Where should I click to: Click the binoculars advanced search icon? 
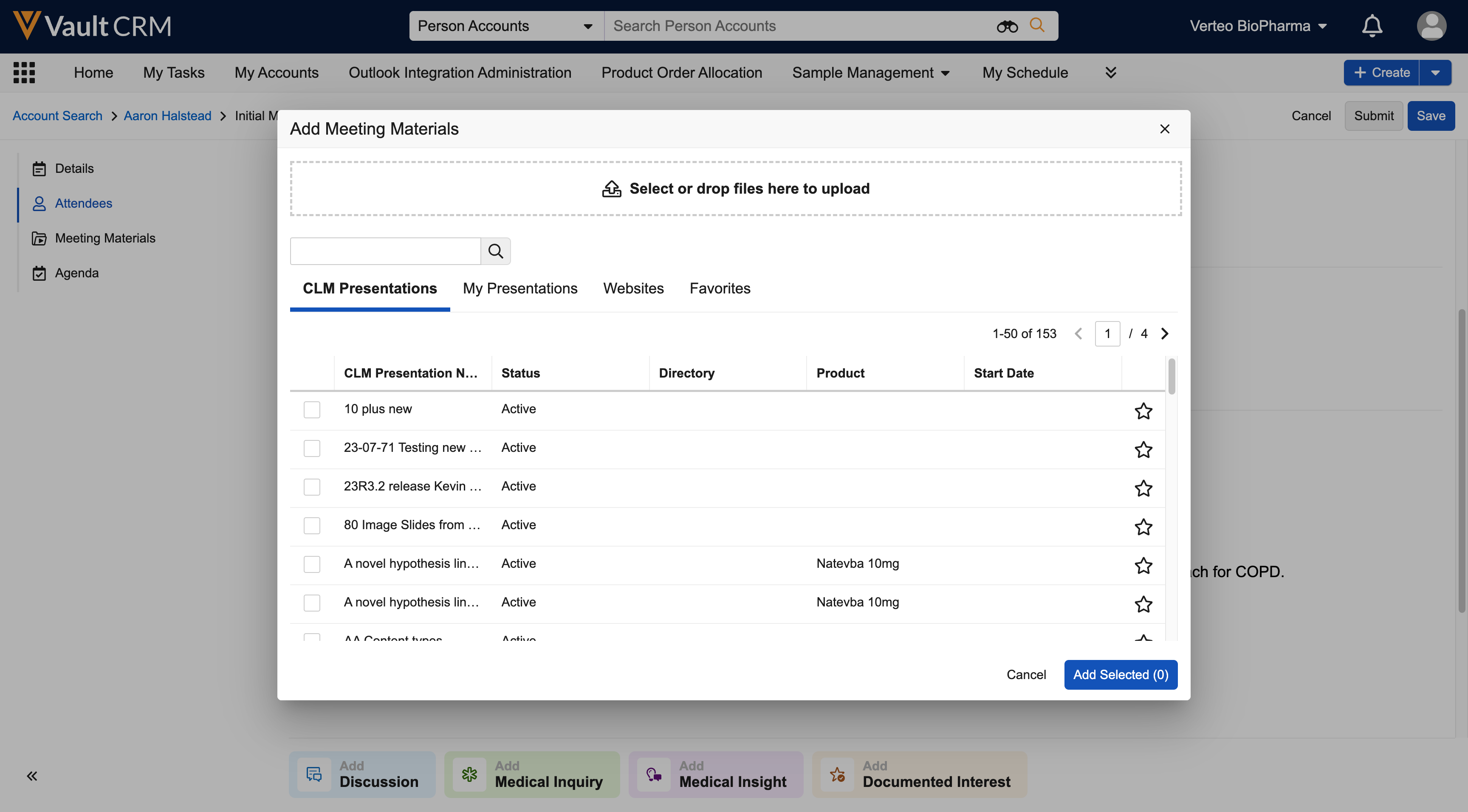click(x=1007, y=26)
